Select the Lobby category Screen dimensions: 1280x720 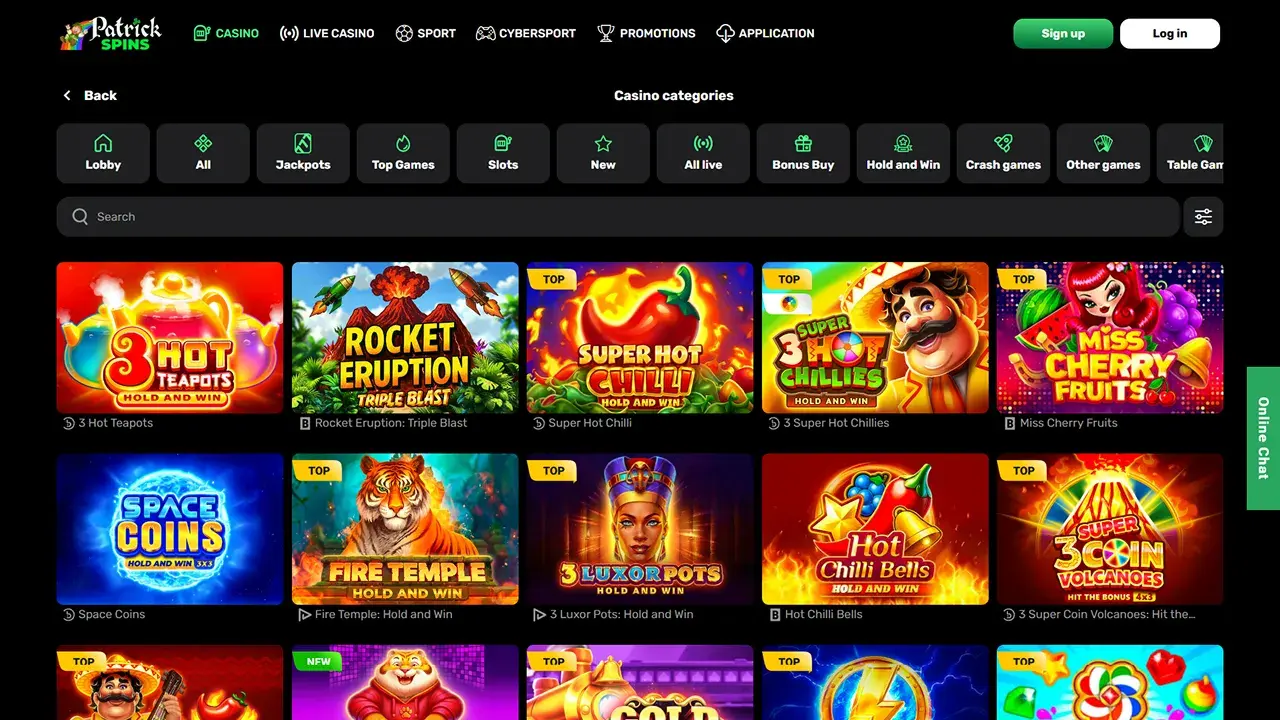click(x=103, y=153)
